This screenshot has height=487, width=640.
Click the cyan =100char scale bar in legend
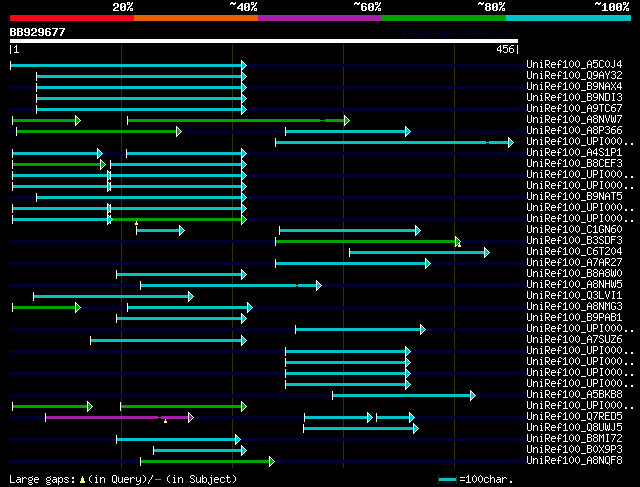(447, 480)
